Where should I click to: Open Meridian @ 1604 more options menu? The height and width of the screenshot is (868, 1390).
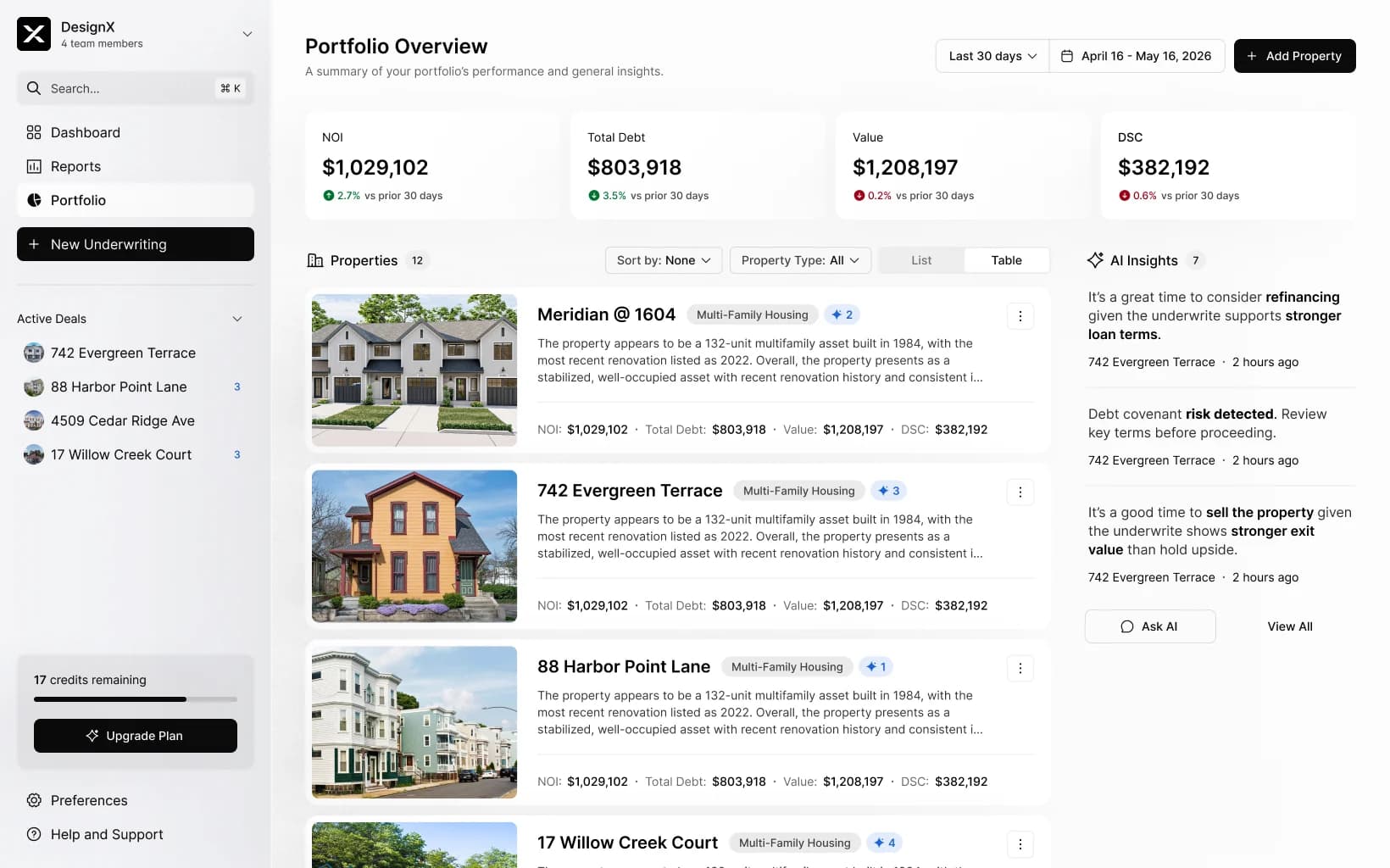pyautogui.click(x=1020, y=316)
